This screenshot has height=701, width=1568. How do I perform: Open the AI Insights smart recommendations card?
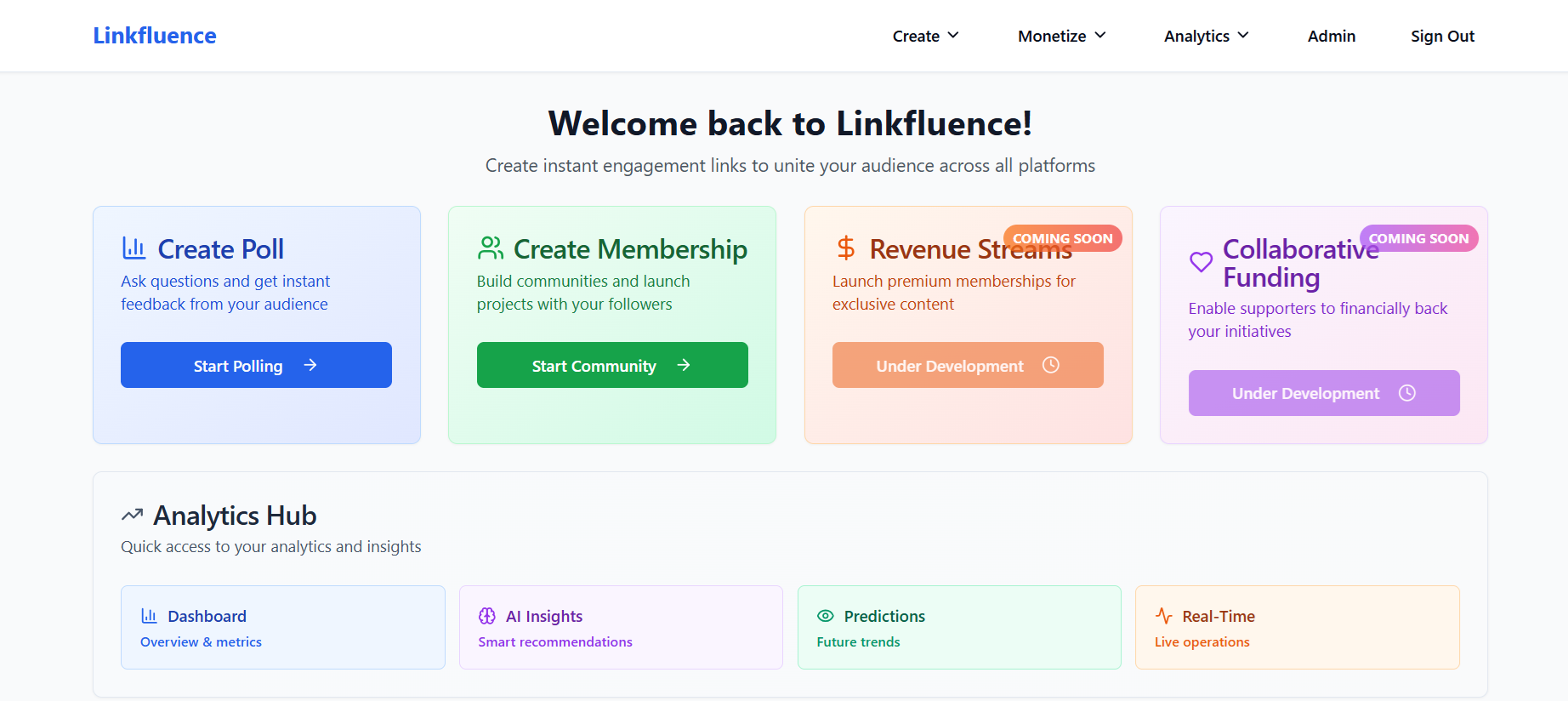point(621,627)
